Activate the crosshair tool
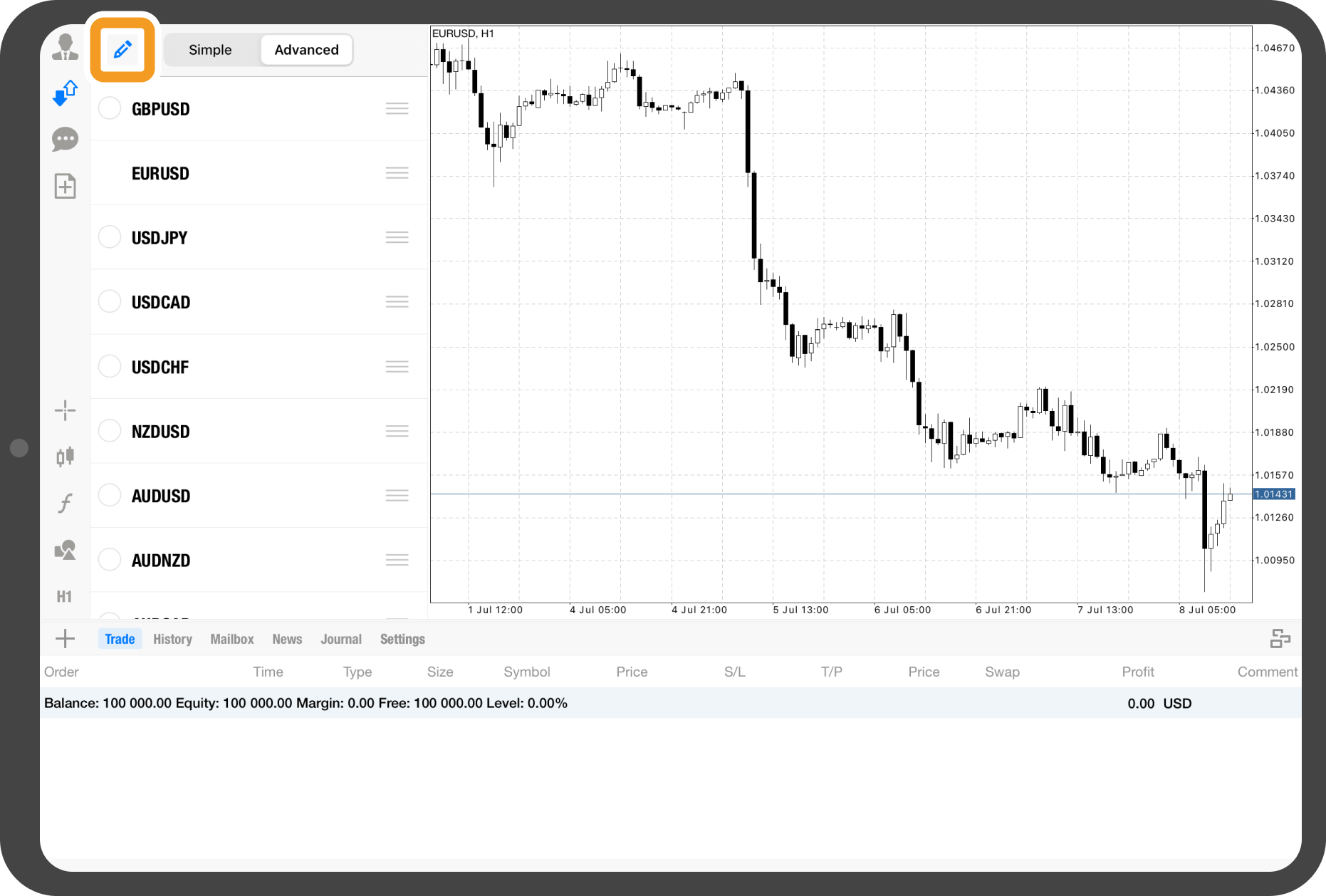Image resolution: width=1326 pixels, height=896 pixels. coord(65,410)
